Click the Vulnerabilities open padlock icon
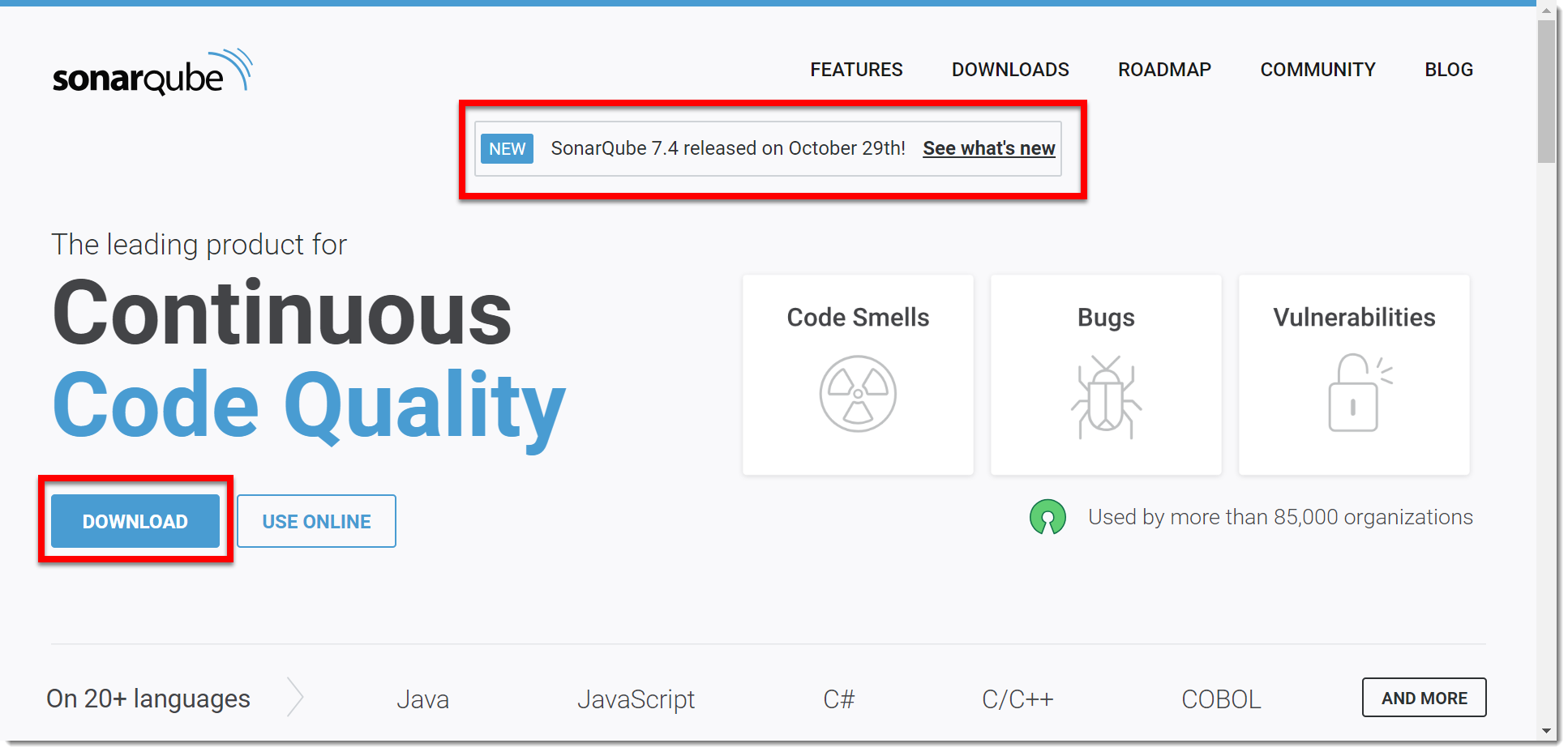Viewport: 1568px width, 752px height. 1359,392
